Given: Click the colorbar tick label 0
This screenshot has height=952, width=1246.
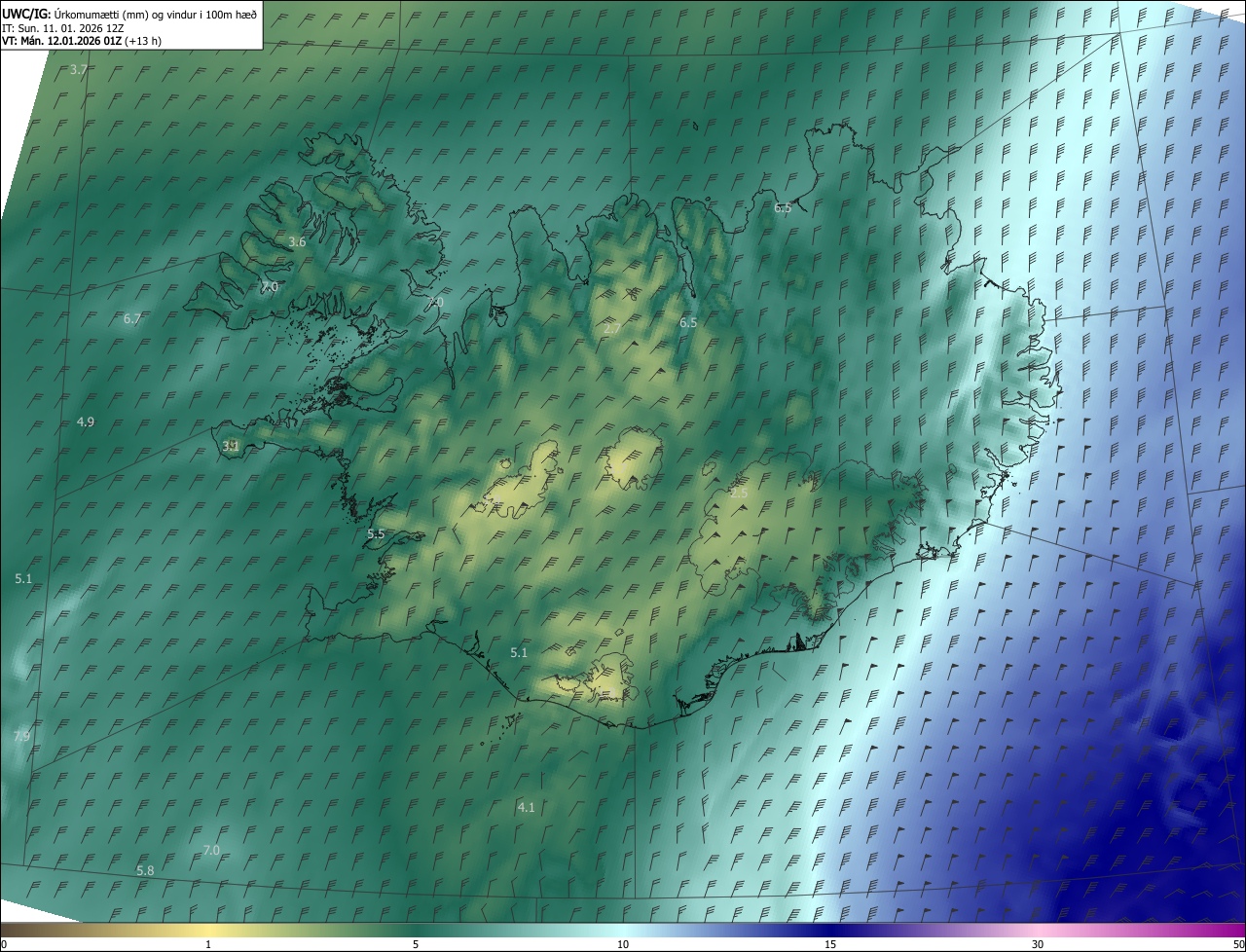Looking at the screenshot, I should (x=4, y=944).
